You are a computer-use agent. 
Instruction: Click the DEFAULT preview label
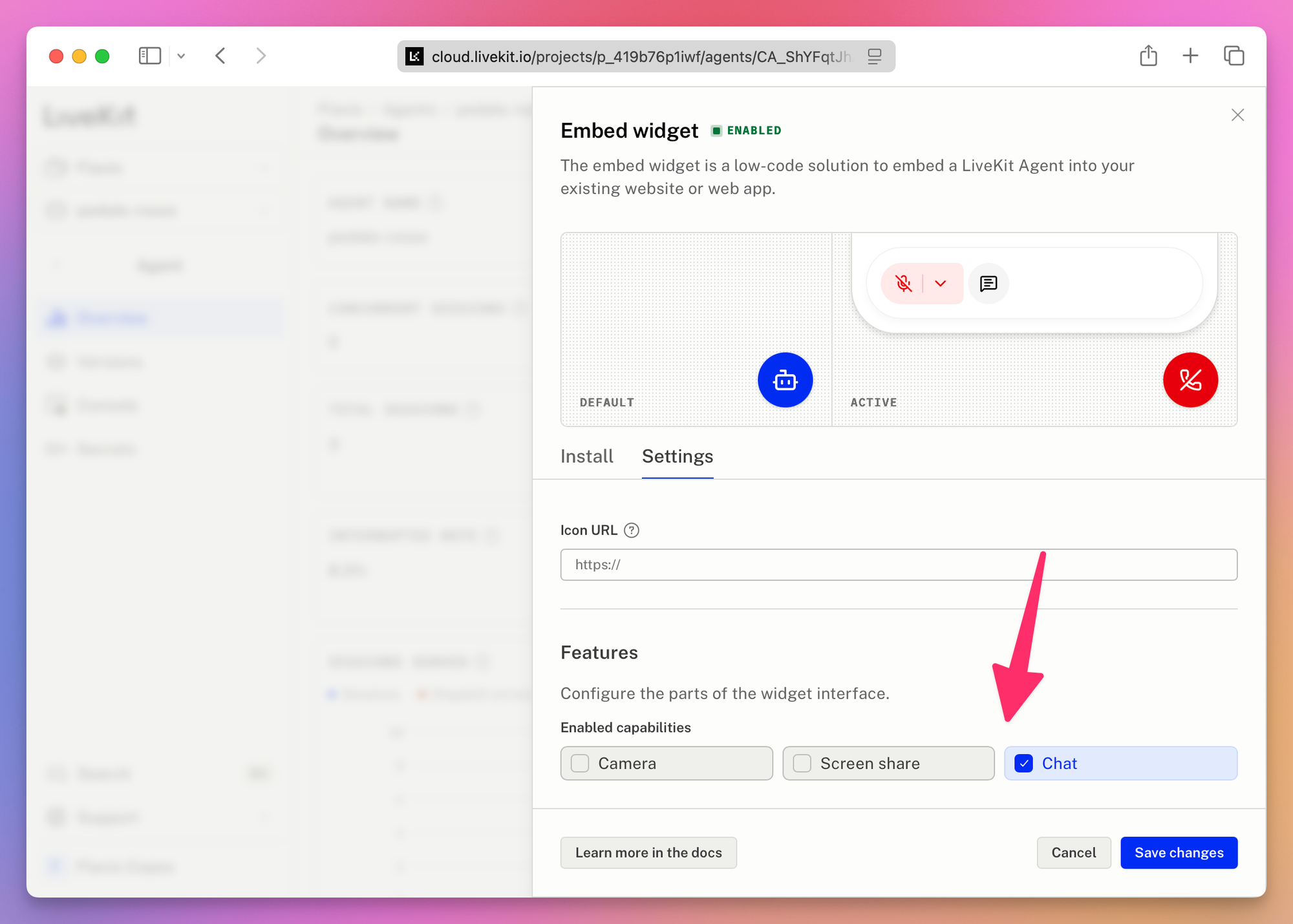[x=607, y=403]
